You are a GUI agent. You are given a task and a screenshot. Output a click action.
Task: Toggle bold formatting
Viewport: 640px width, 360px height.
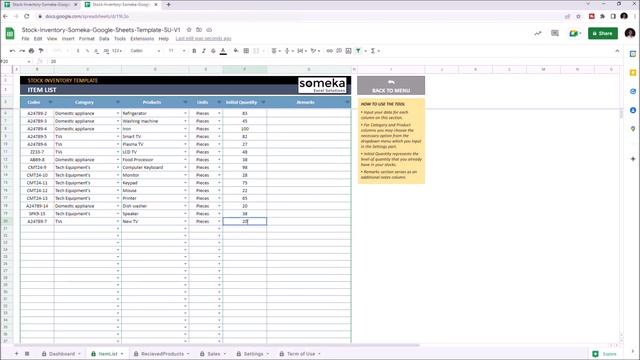(194, 51)
